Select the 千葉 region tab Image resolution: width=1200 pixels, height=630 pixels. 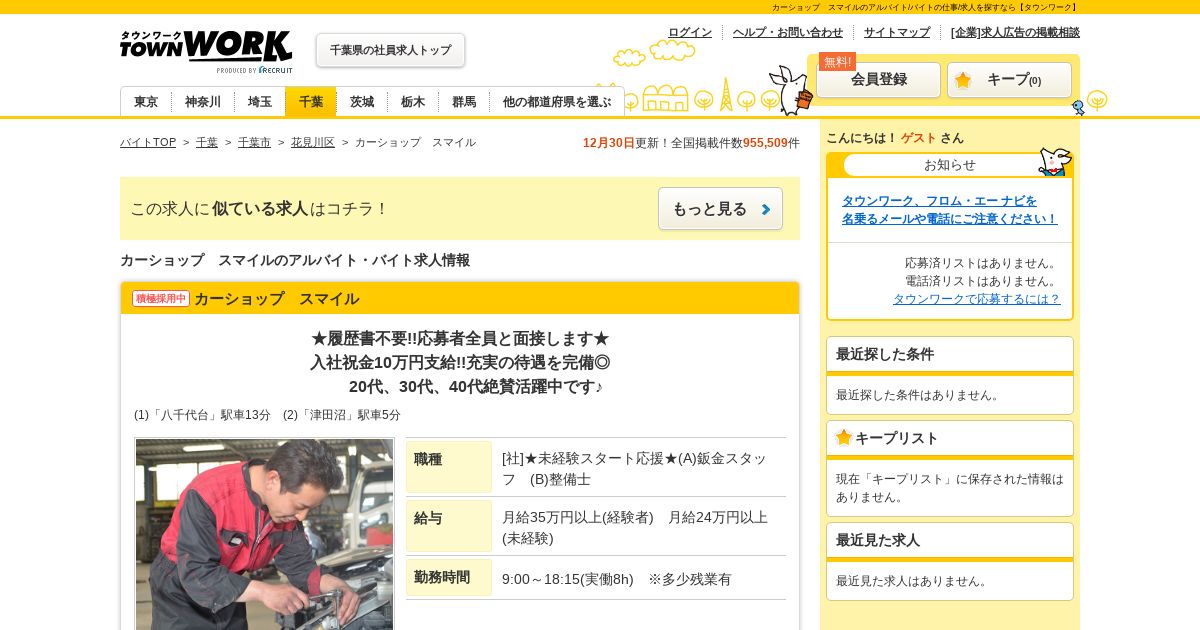point(311,102)
